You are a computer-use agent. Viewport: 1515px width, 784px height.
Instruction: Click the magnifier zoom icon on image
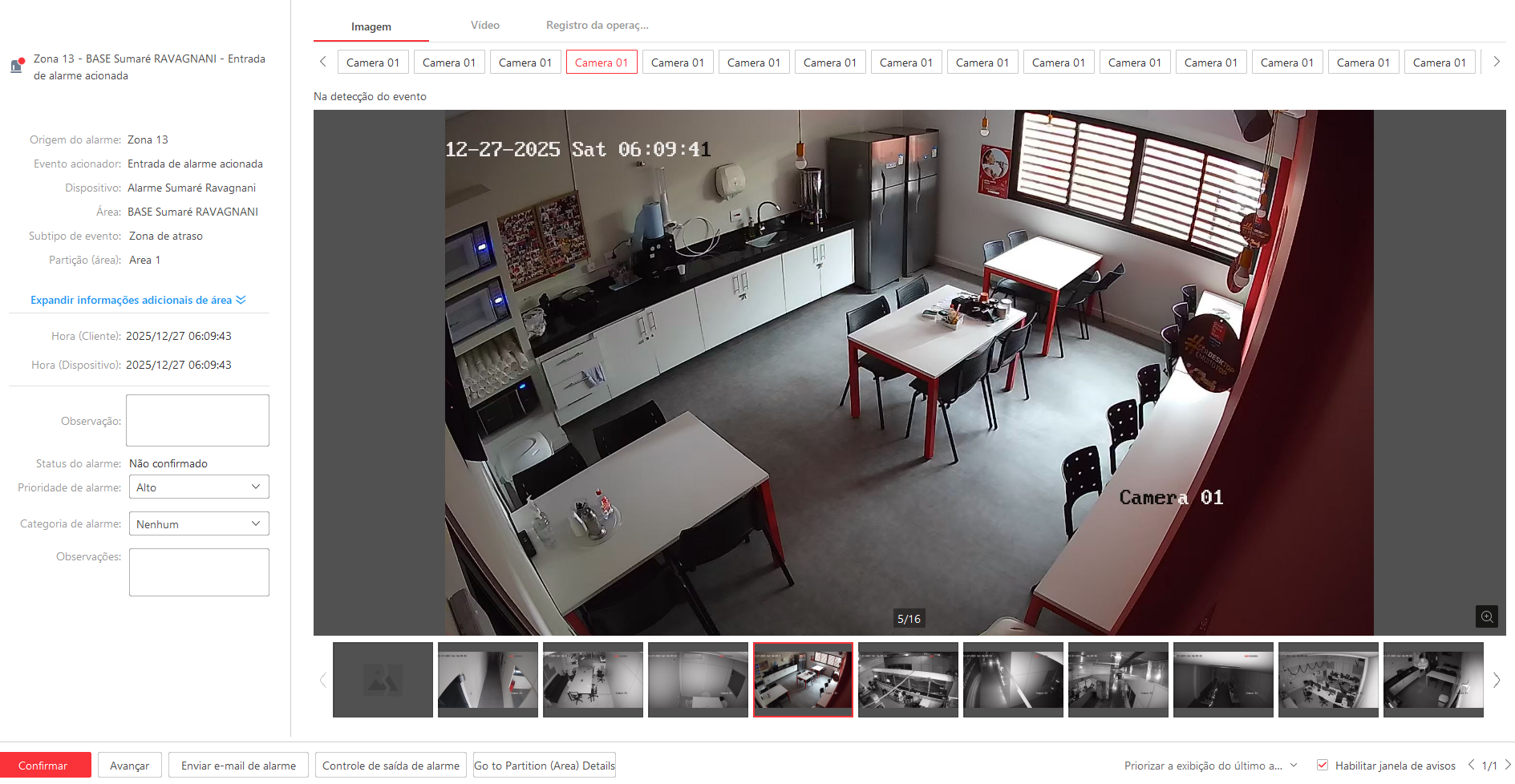1486,616
